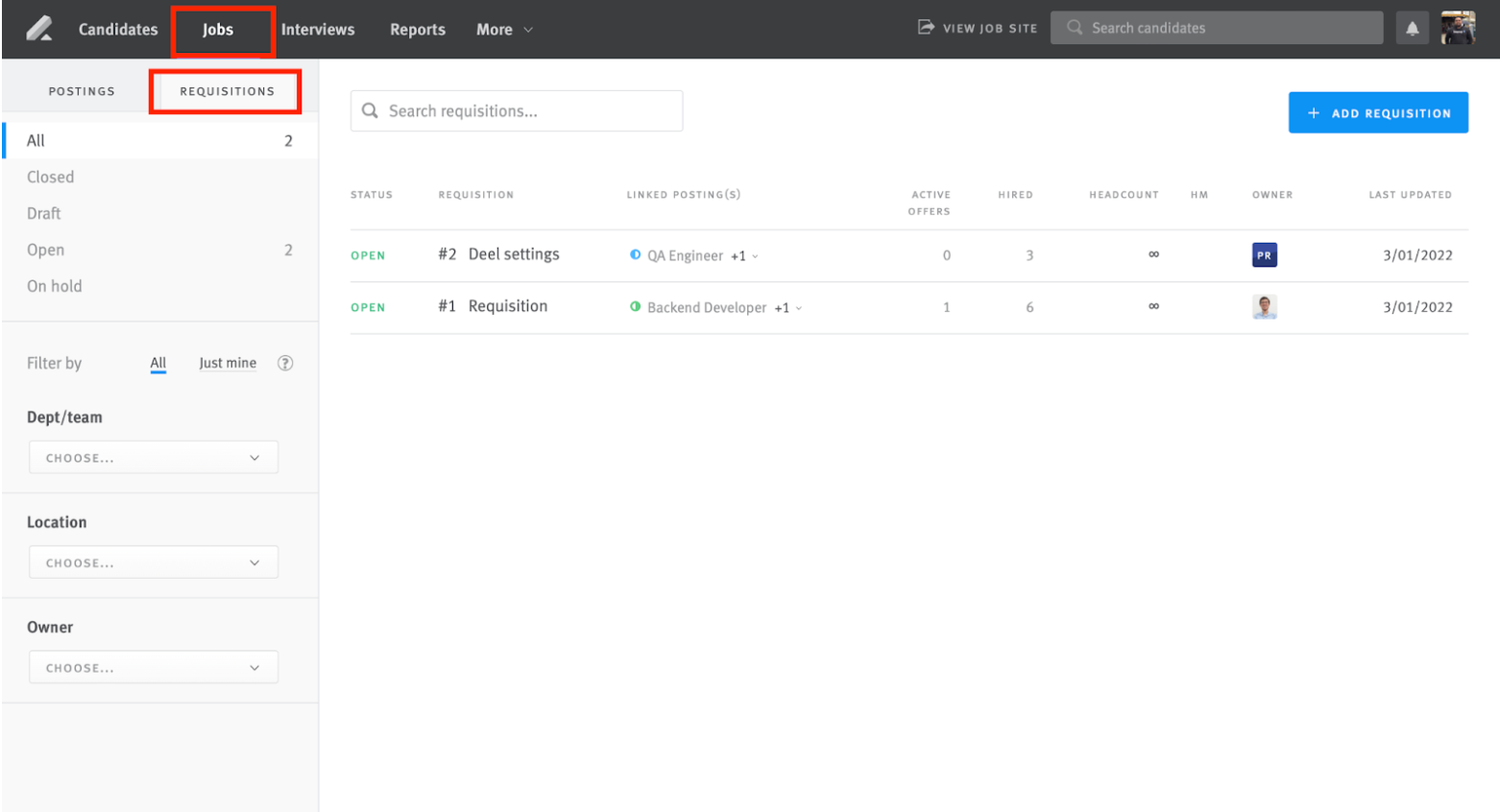The width and height of the screenshot is (1500, 812).
Task: Click the Active Offers column header
Action: [x=930, y=203]
